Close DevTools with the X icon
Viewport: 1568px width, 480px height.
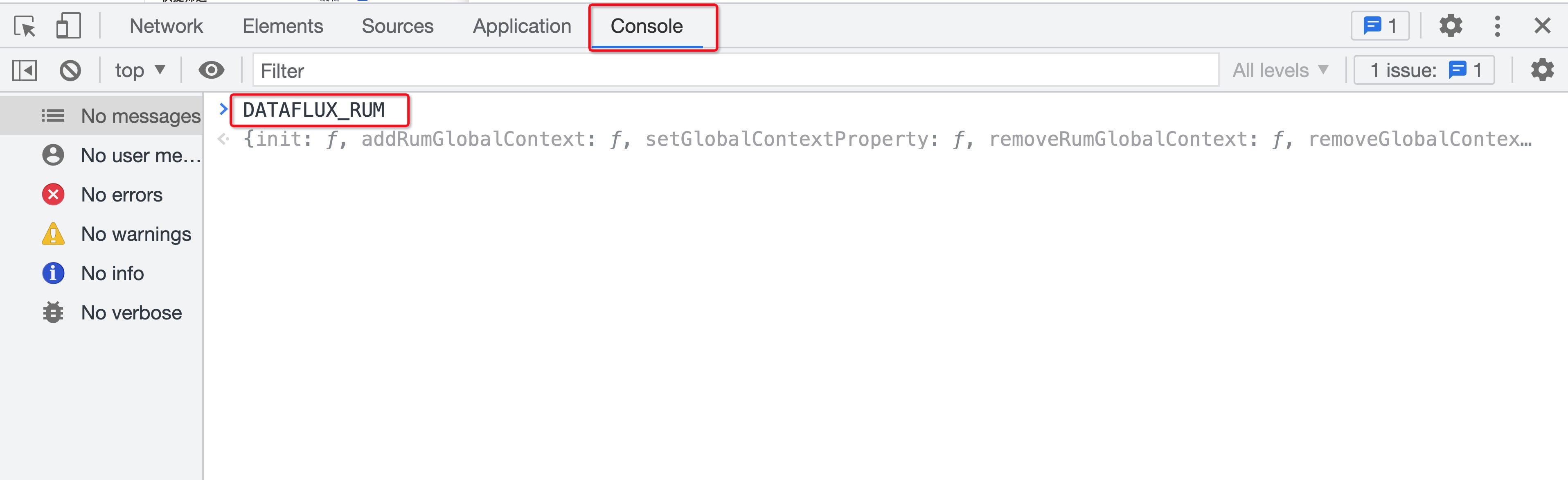[x=1543, y=26]
